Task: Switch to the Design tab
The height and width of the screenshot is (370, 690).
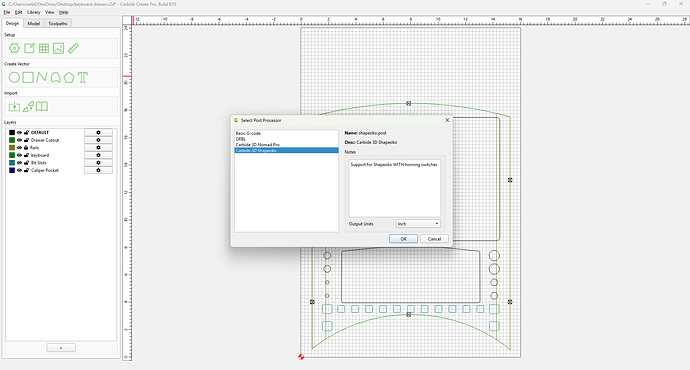Action: pos(12,23)
